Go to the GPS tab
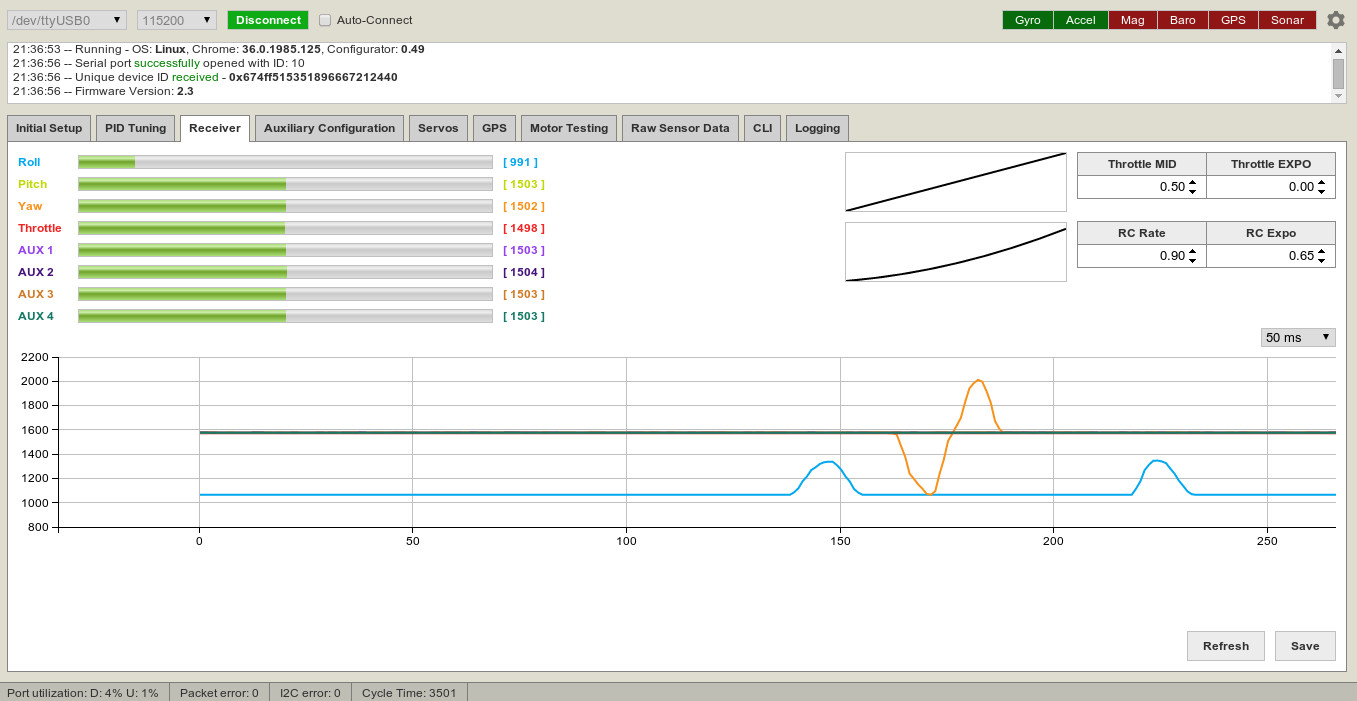 [x=494, y=128]
